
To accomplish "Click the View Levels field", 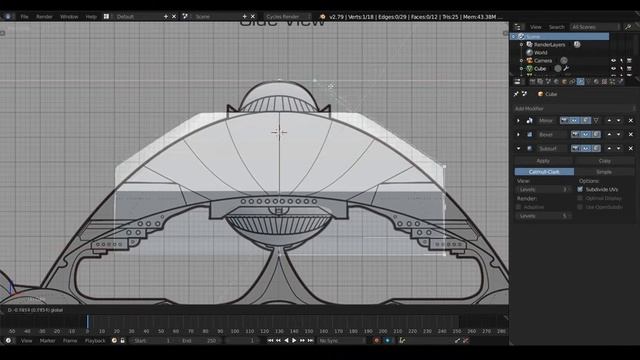I will click(543, 190).
